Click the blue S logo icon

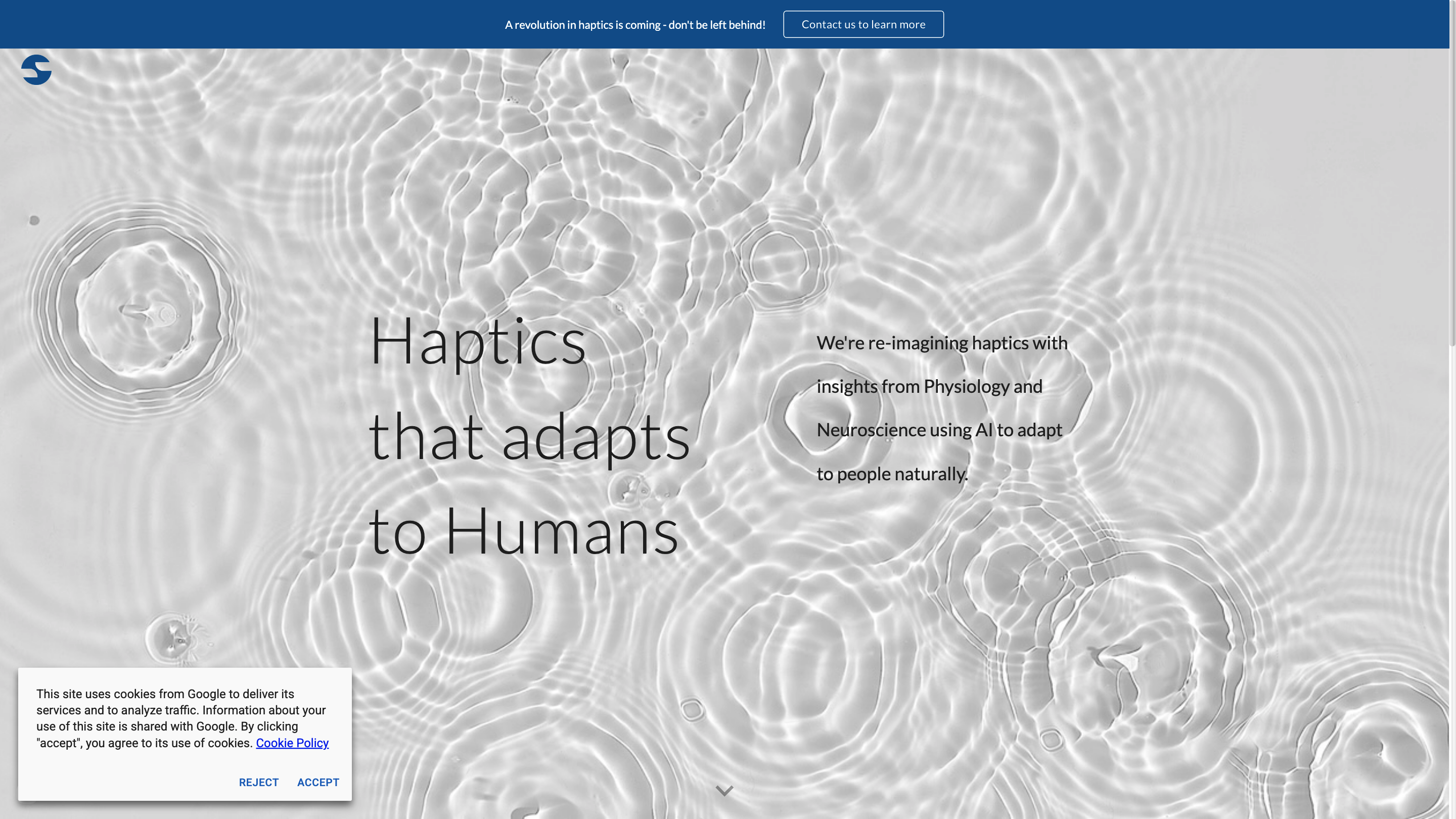tap(36, 70)
